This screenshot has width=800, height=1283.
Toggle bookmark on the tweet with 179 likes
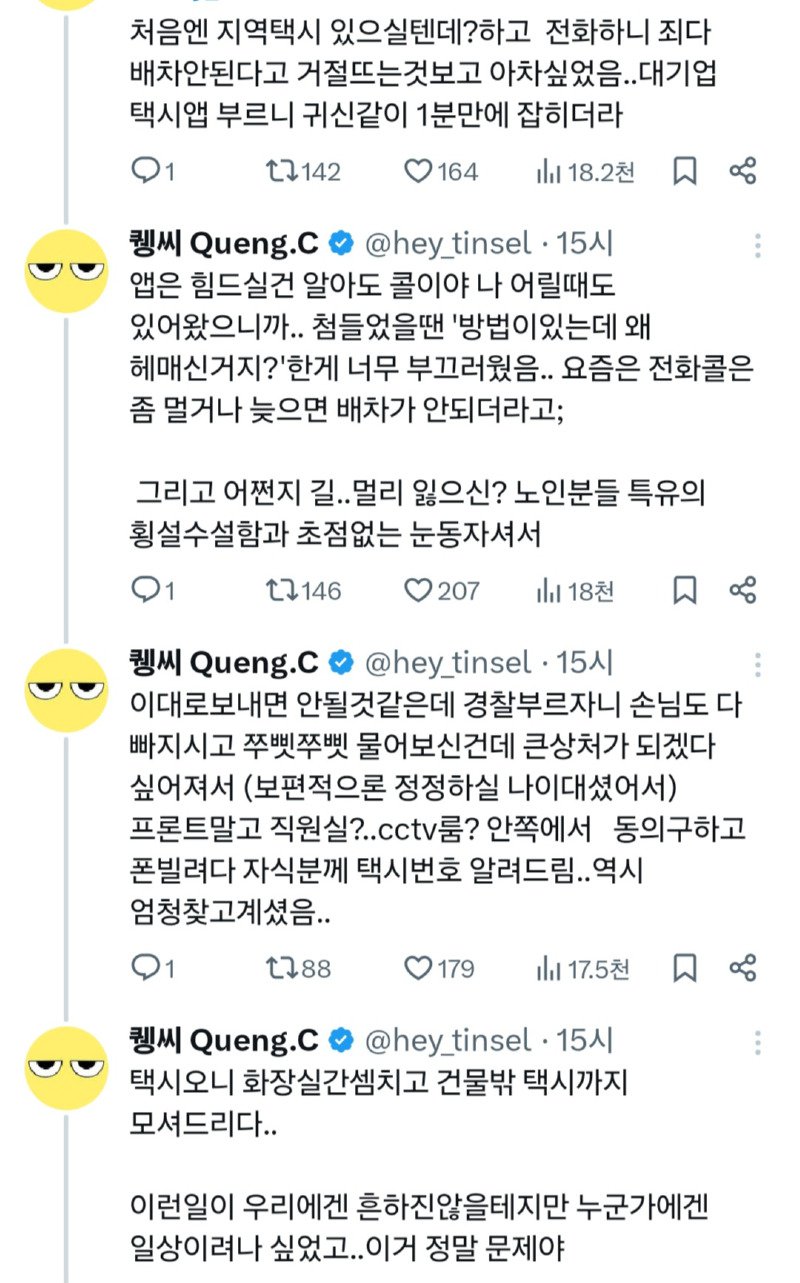coord(684,967)
